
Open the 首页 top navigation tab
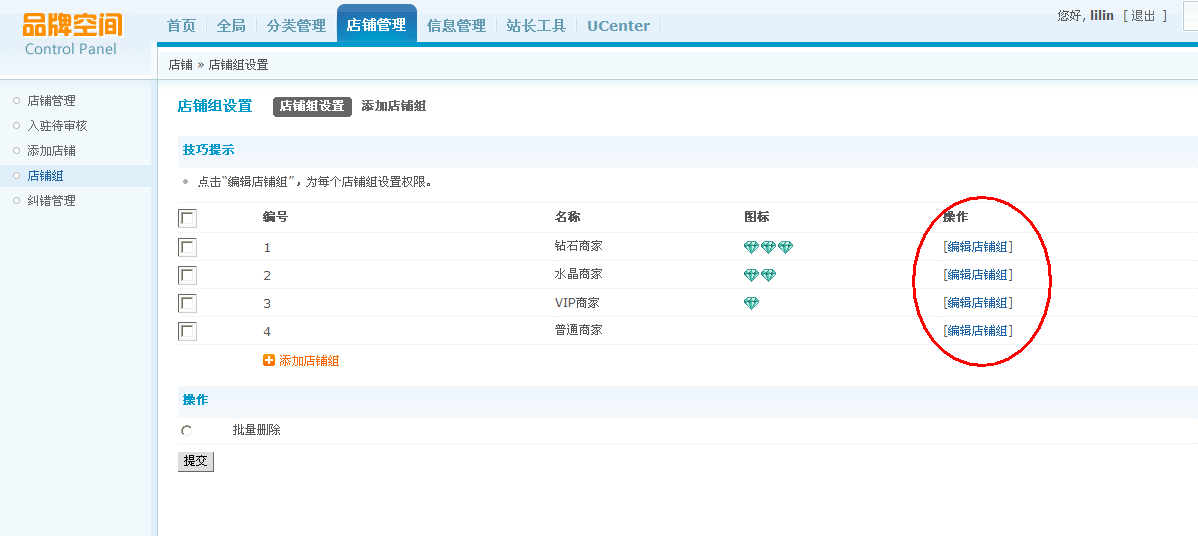pyautogui.click(x=182, y=25)
